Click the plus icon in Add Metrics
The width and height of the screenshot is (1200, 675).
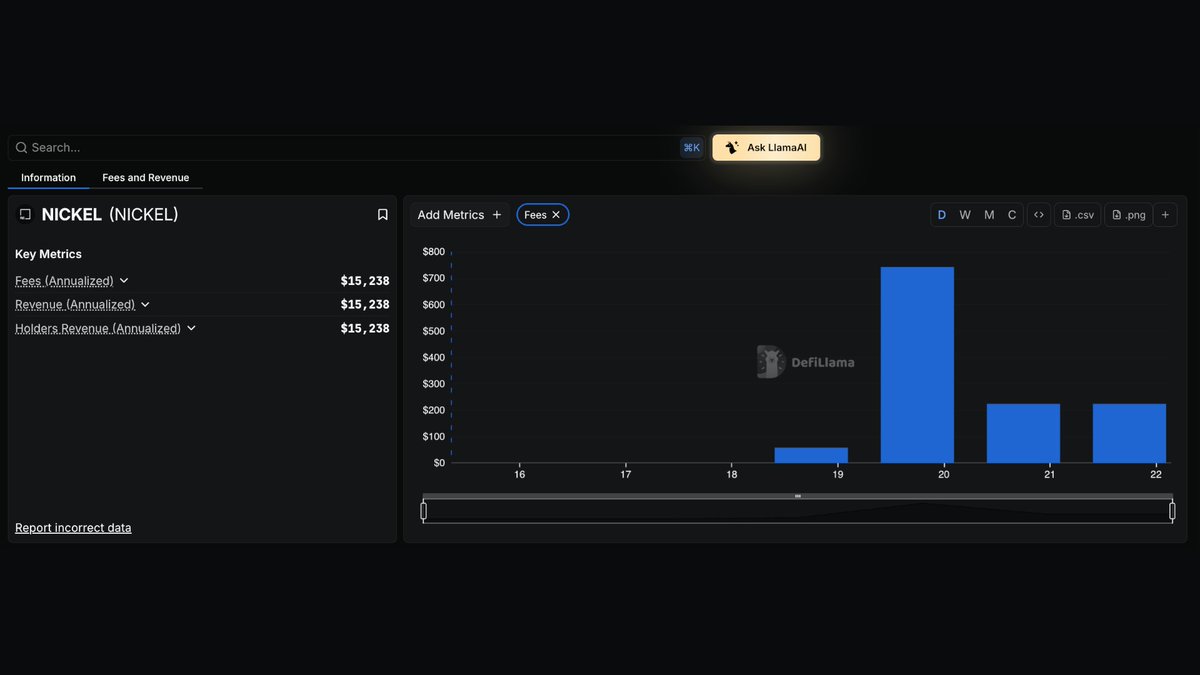point(497,215)
